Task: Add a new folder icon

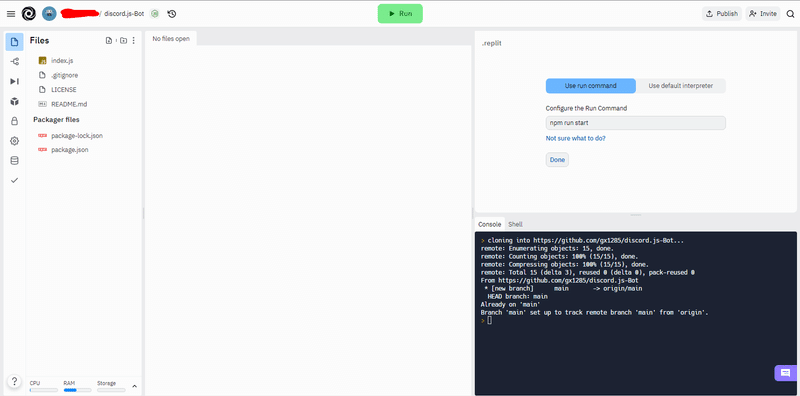Action: tap(123, 41)
